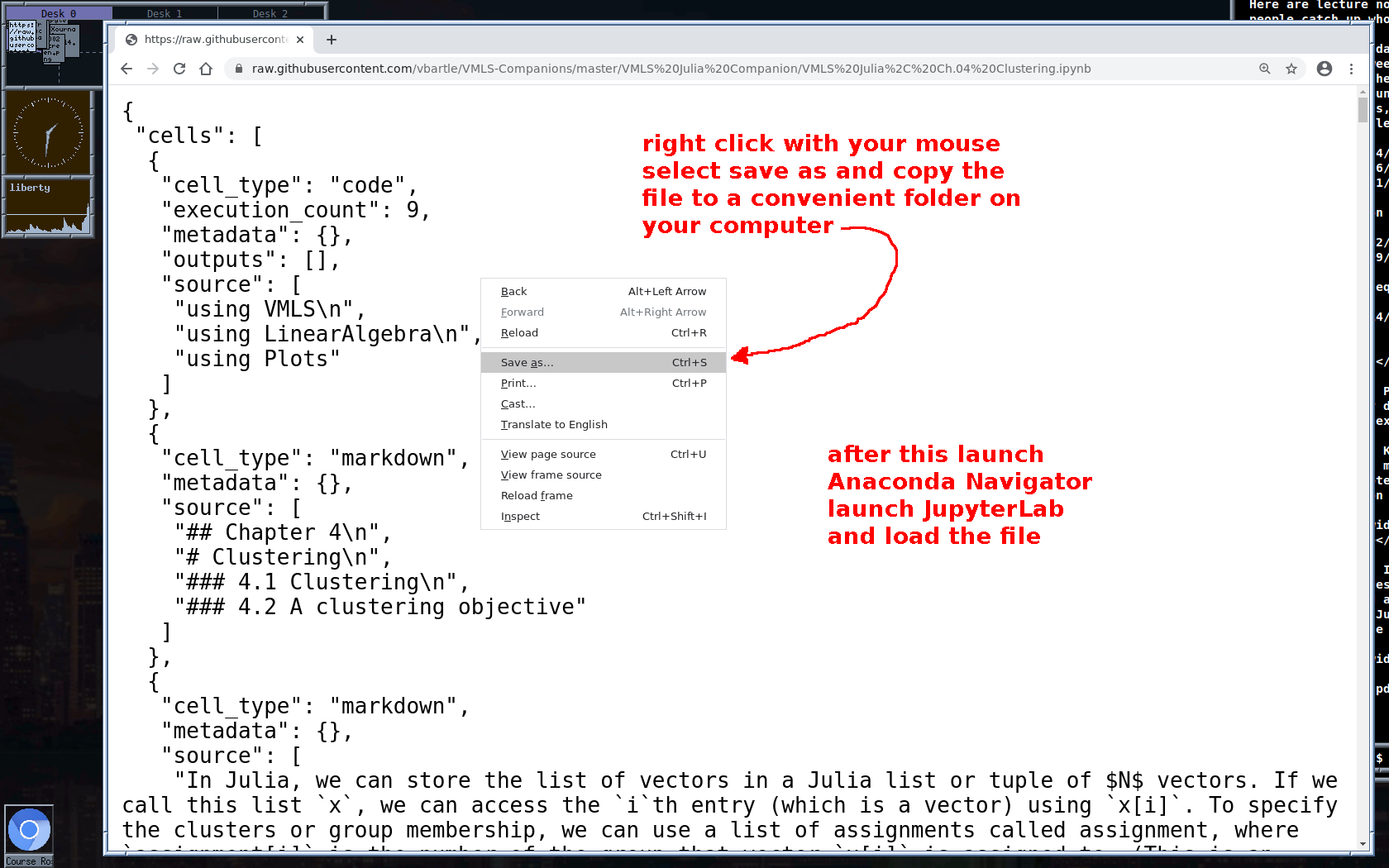
Task: Open a new tab with plus icon
Action: tap(332, 40)
